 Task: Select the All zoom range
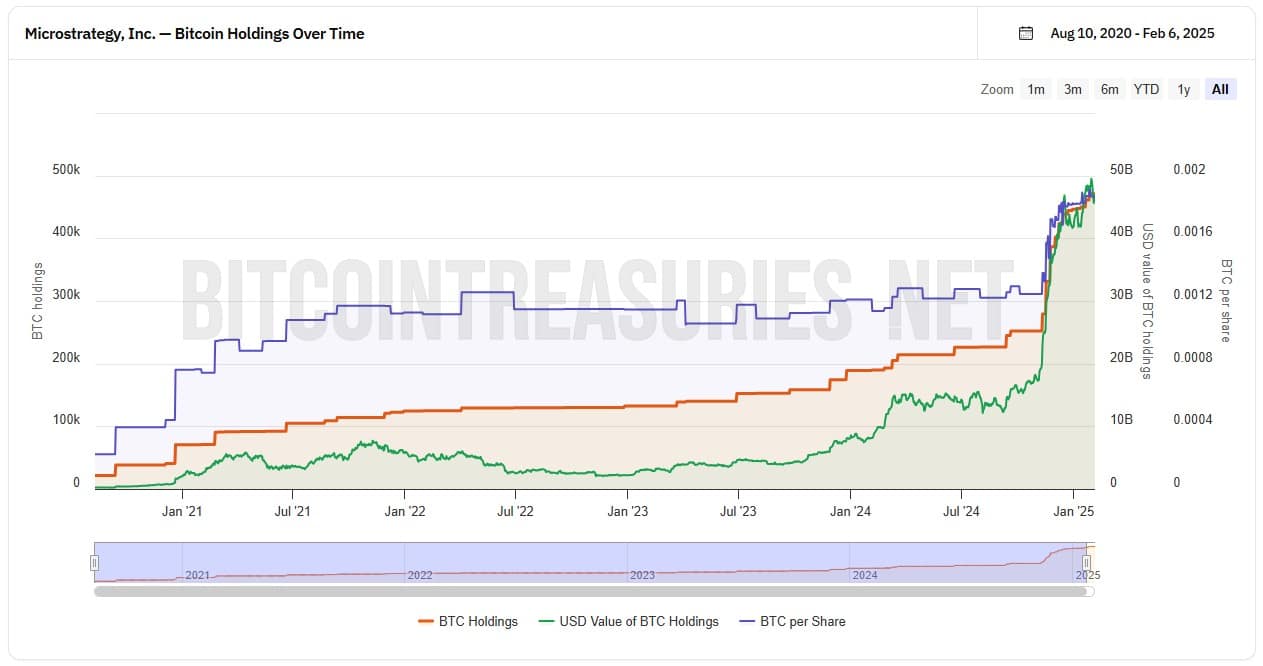(x=1220, y=89)
